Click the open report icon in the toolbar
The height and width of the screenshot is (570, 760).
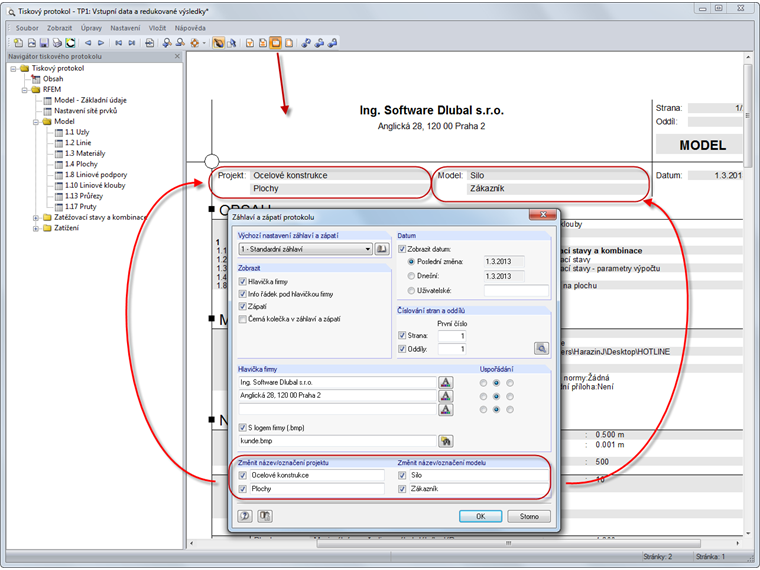click(x=32, y=43)
